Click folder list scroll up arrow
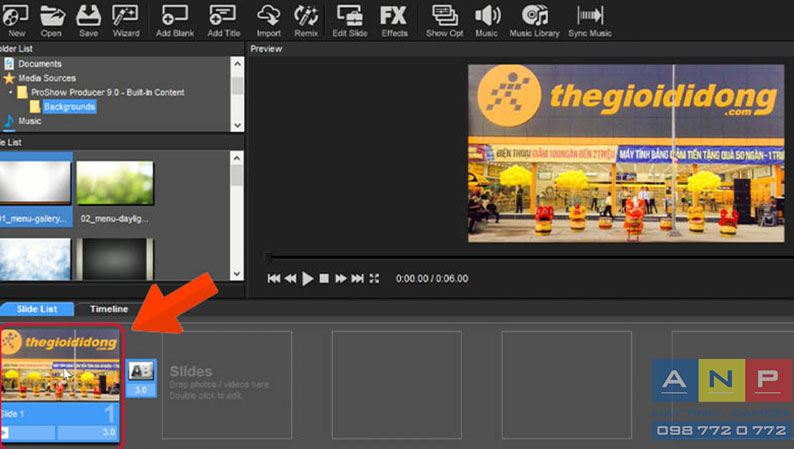Viewport: 794px width, 449px height. pos(237,64)
